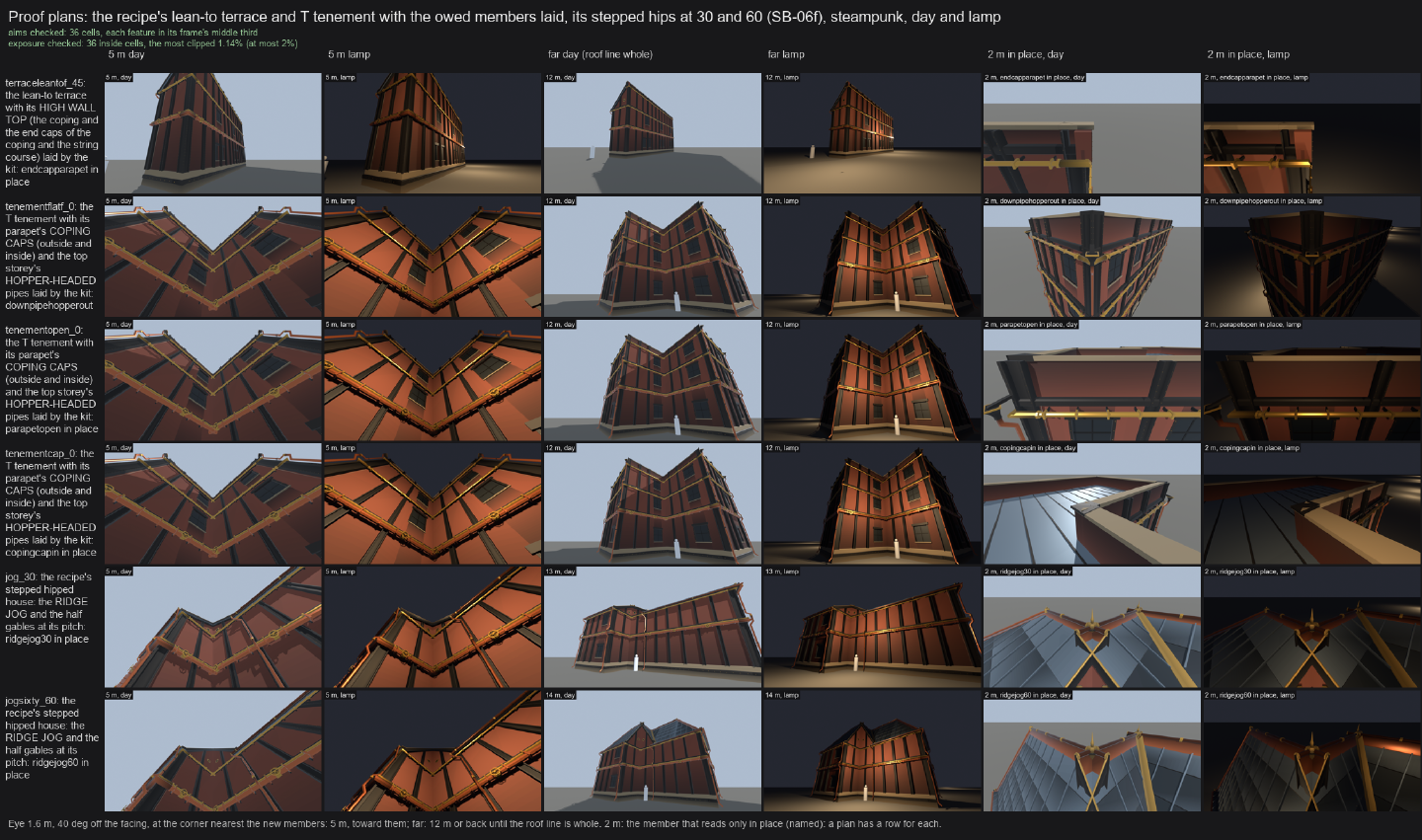Viewport: 1422px width, 840px height.
Task: Select the terraceleantof_45 far lamp render
Action: pos(872,133)
